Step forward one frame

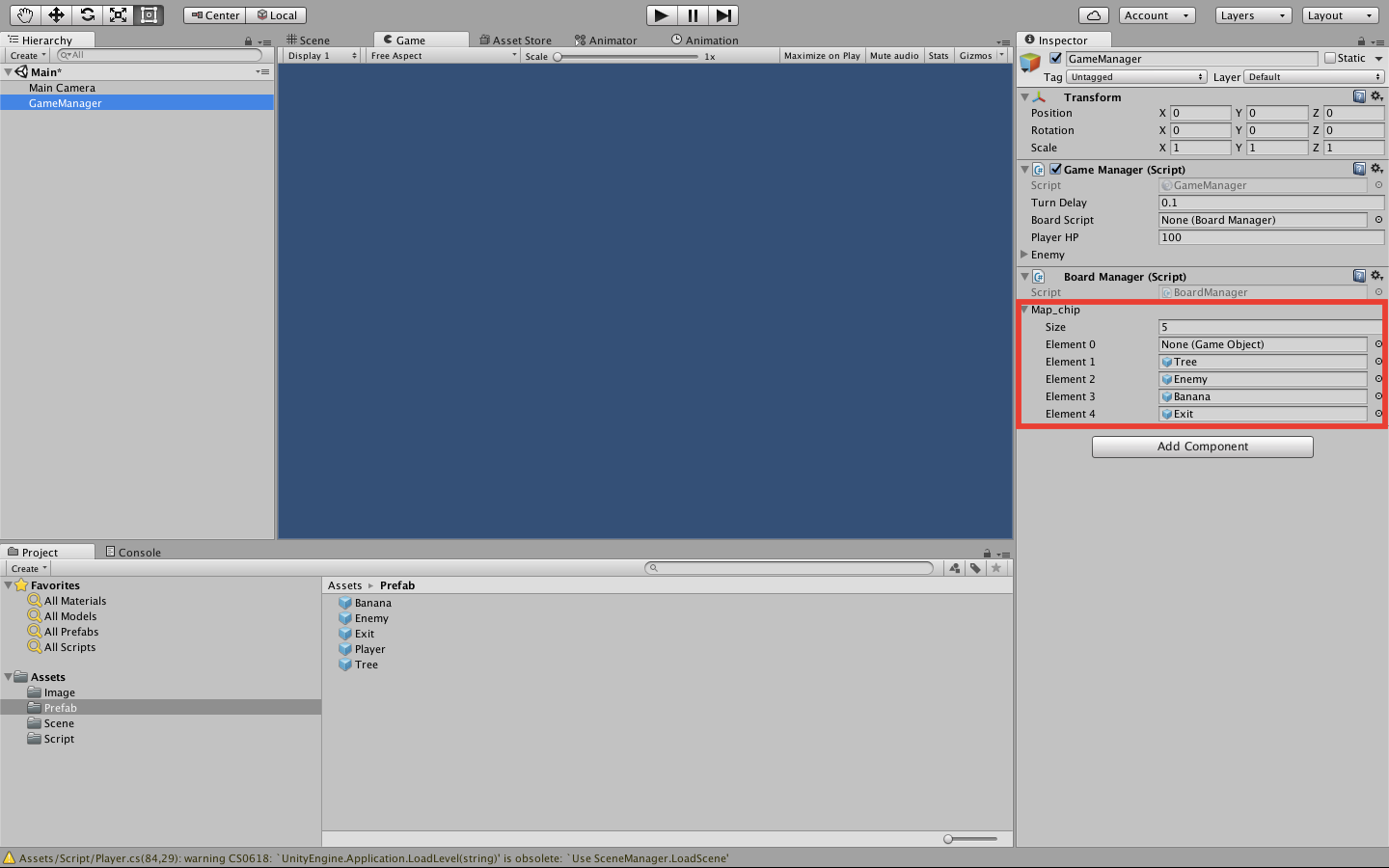click(723, 15)
